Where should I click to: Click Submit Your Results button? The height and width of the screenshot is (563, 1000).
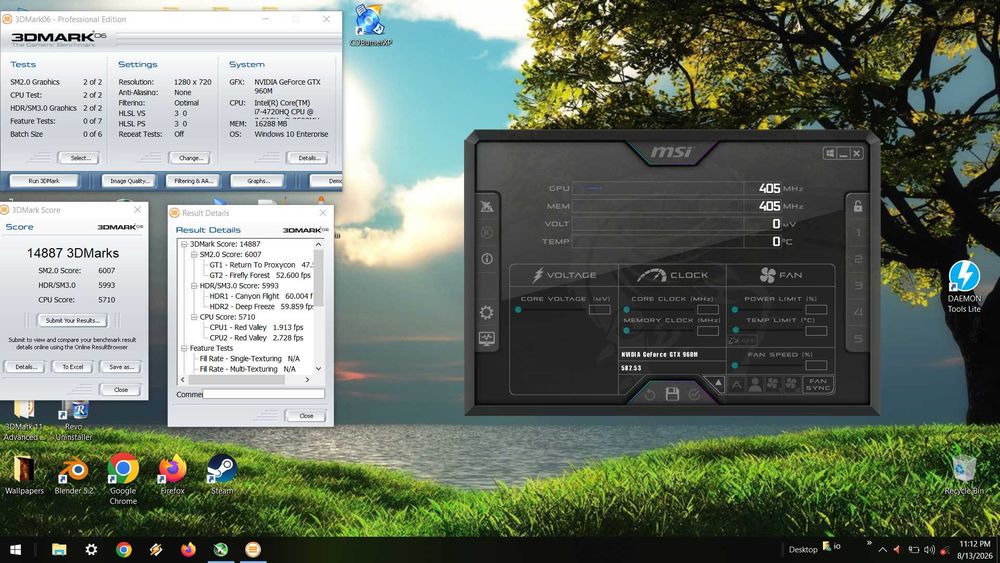tap(73, 320)
